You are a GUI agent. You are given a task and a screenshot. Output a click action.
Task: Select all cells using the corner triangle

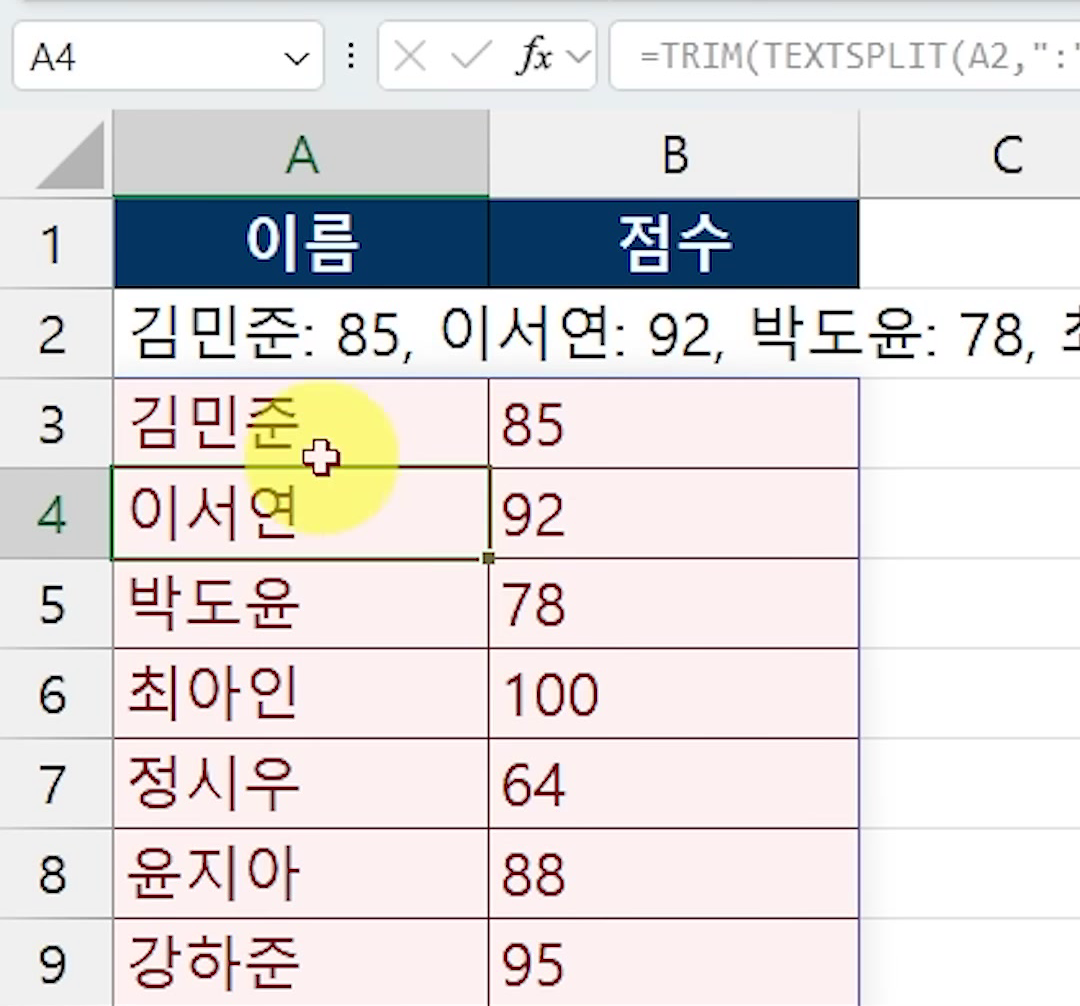coord(72,157)
